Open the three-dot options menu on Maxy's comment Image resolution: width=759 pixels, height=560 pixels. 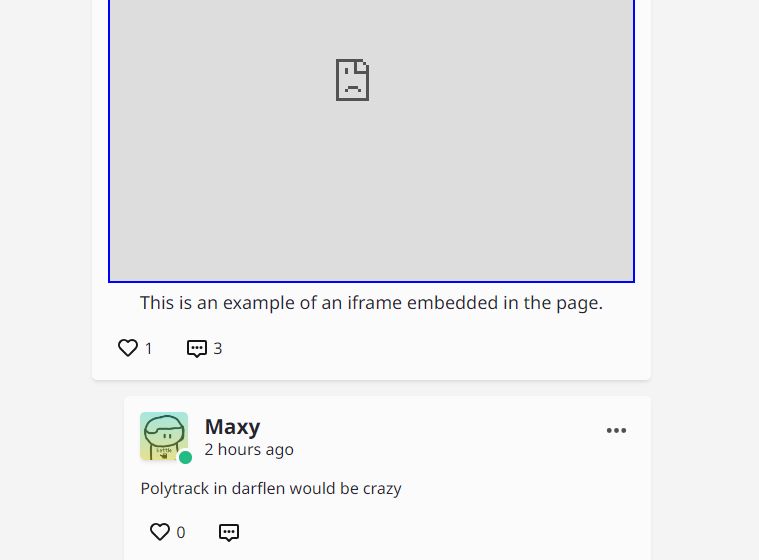tap(616, 430)
